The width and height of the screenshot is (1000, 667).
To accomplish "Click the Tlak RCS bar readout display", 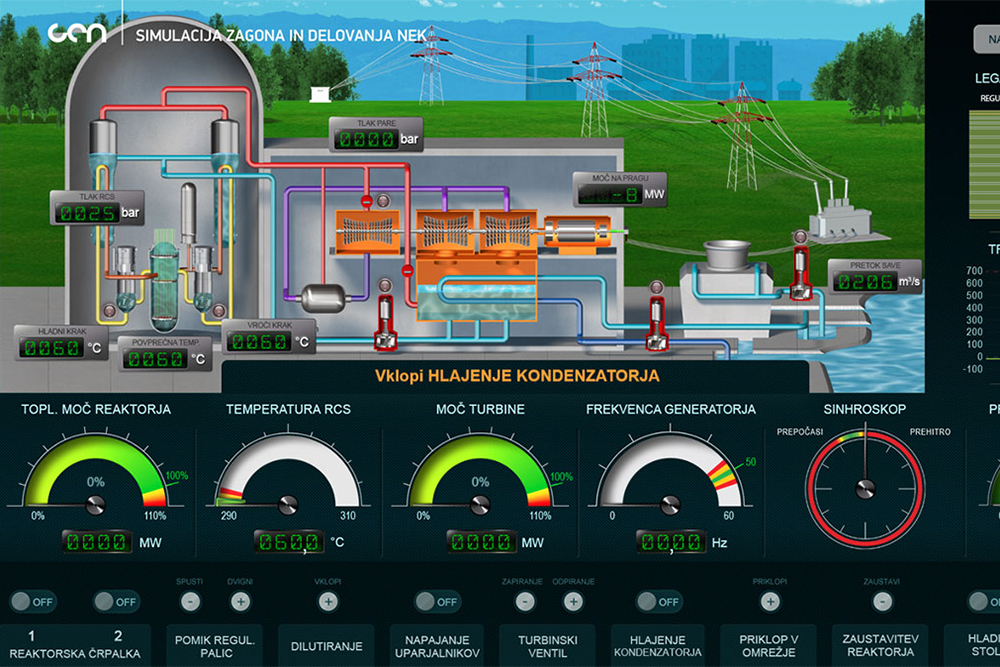I will pyautogui.click(x=86, y=213).
